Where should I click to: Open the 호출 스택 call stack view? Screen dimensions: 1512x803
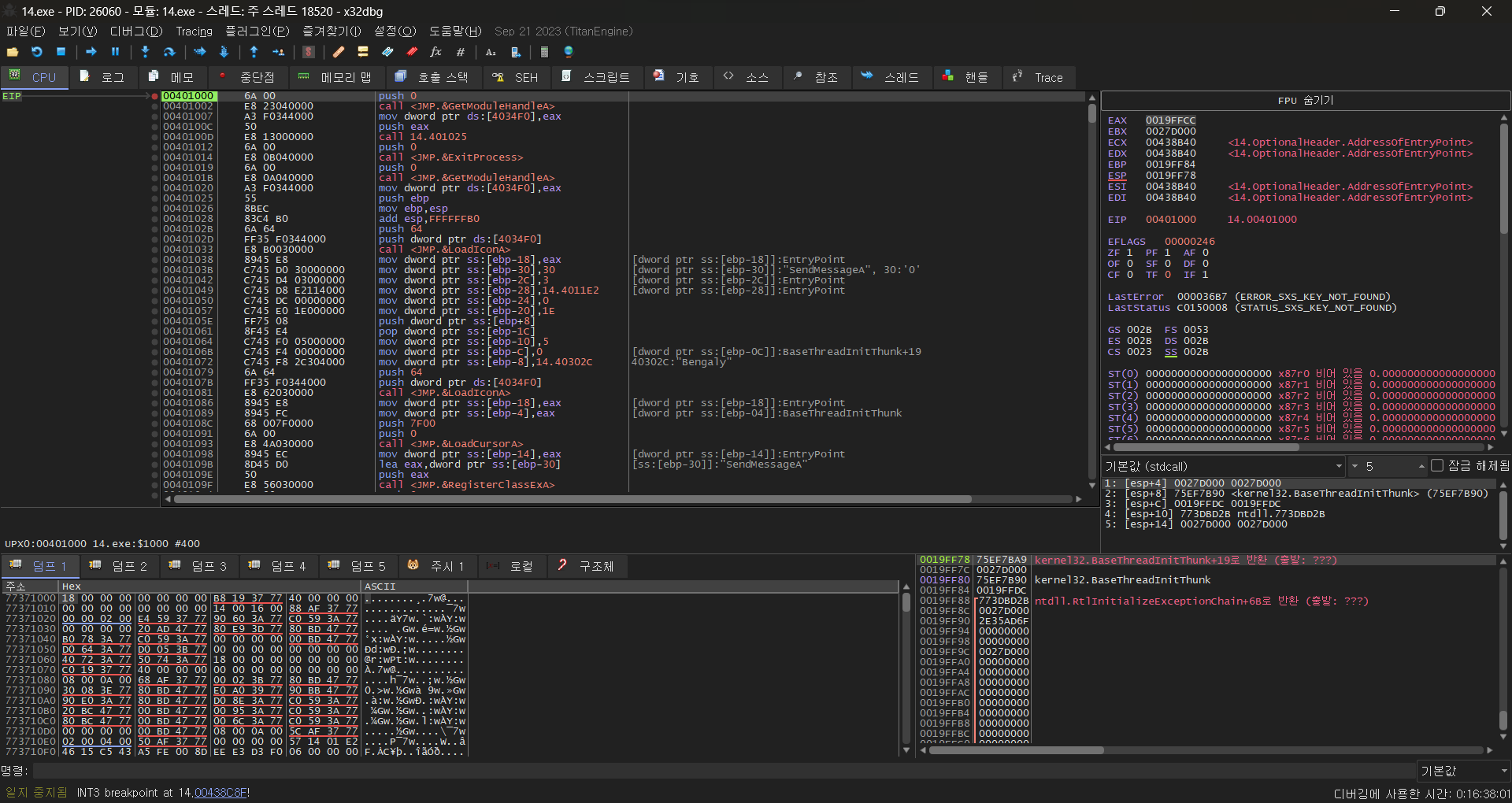pyautogui.click(x=432, y=77)
